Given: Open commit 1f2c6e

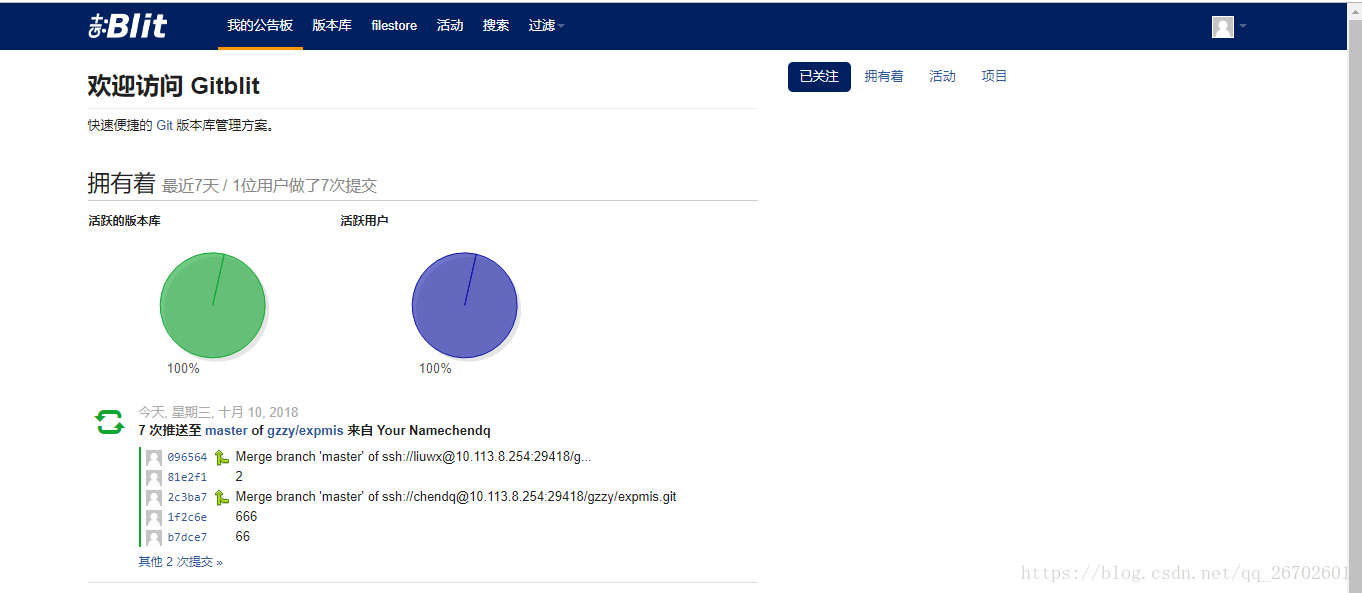Looking at the screenshot, I should [187, 517].
